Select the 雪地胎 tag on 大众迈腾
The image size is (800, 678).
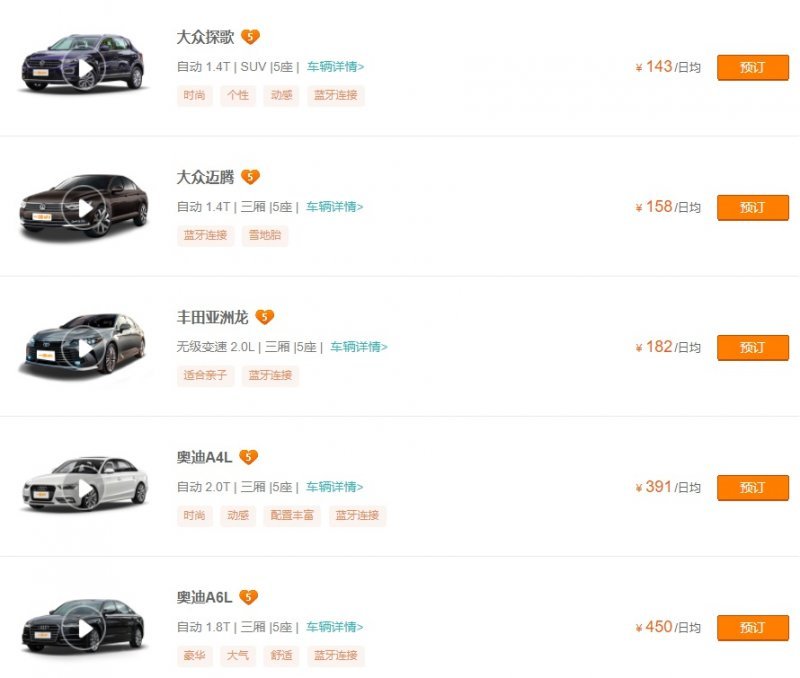(x=265, y=236)
